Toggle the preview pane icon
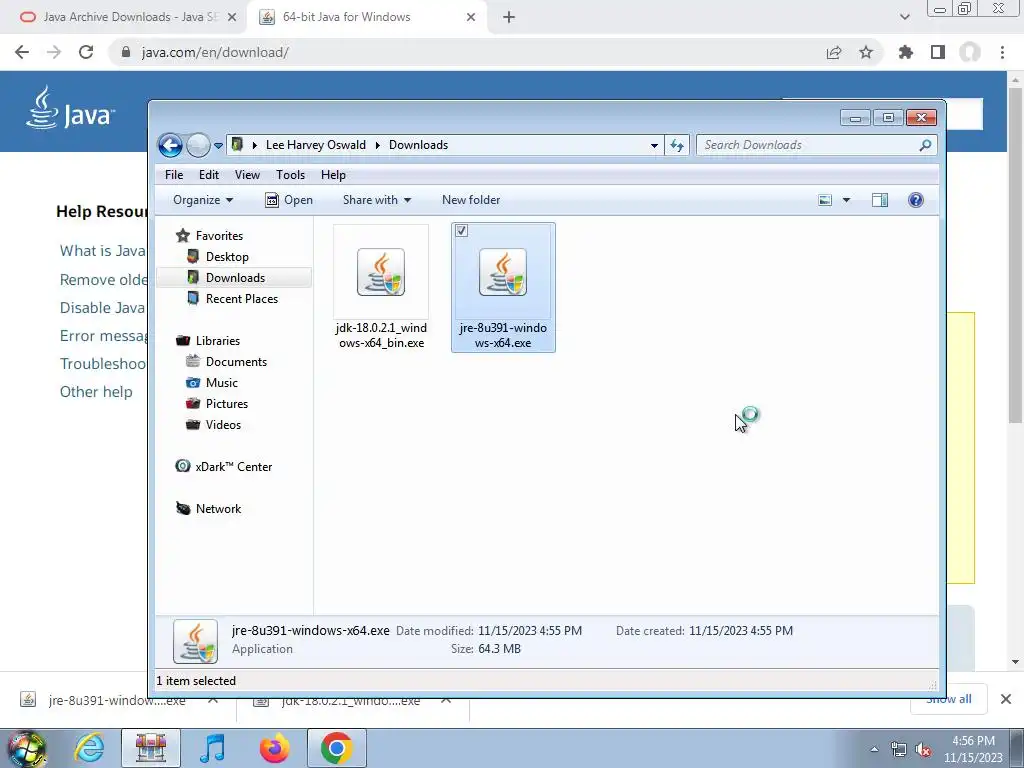Image resolution: width=1024 pixels, height=768 pixels. coord(880,200)
